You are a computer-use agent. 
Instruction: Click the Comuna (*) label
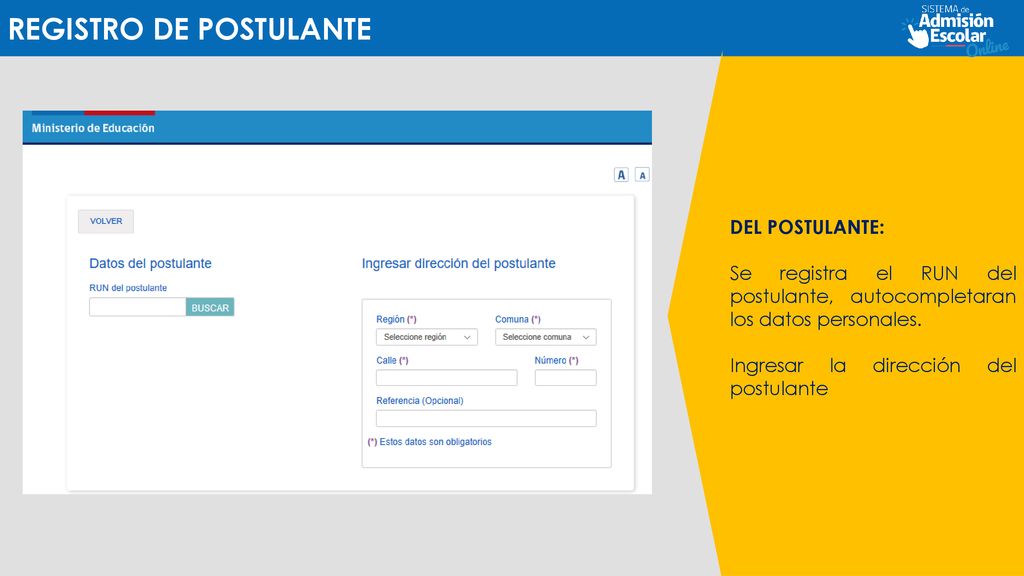point(518,319)
